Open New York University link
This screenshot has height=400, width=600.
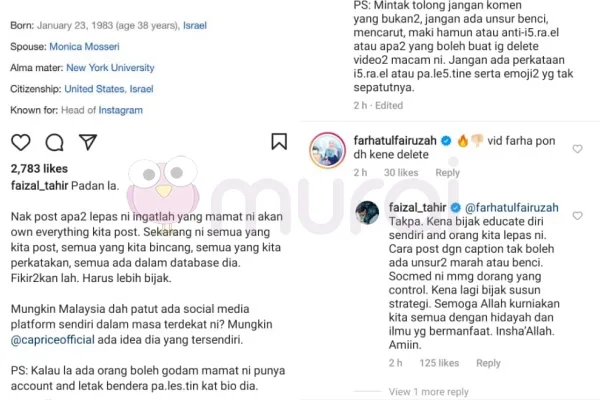pyautogui.click(x=110, y=68)
